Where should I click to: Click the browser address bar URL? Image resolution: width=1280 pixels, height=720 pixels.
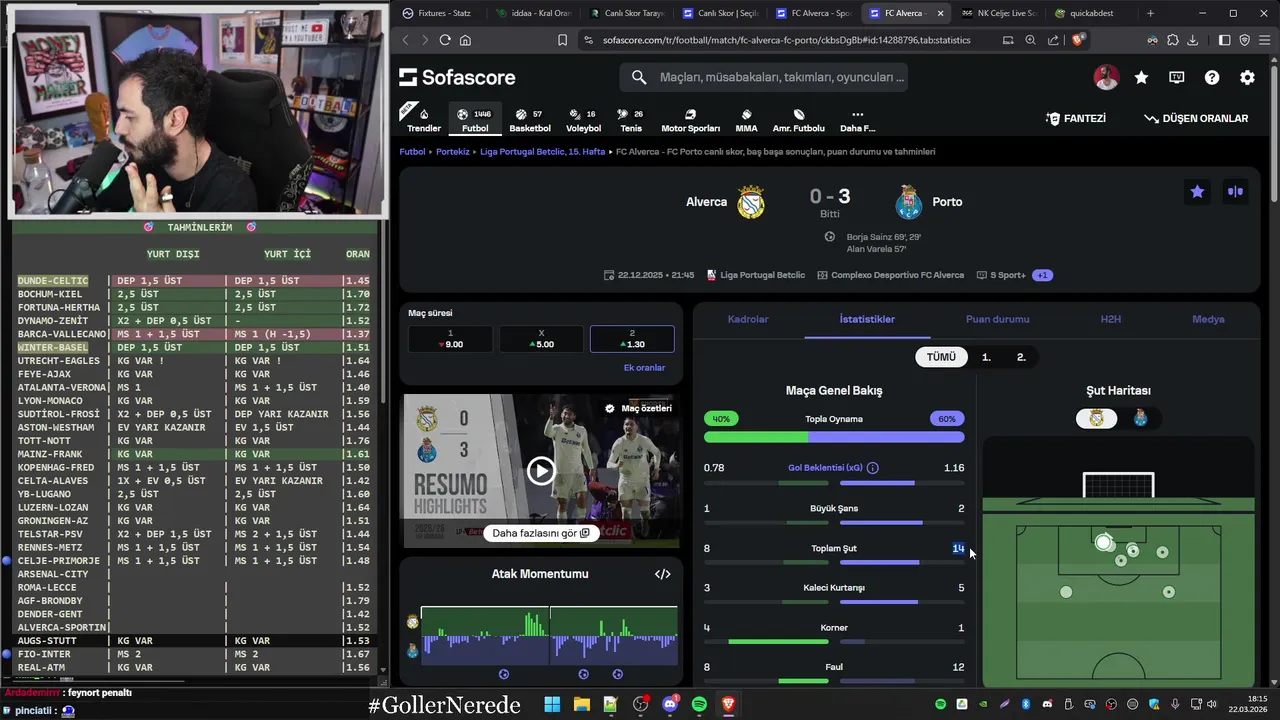pyautogui.click(x=787, y=40)
